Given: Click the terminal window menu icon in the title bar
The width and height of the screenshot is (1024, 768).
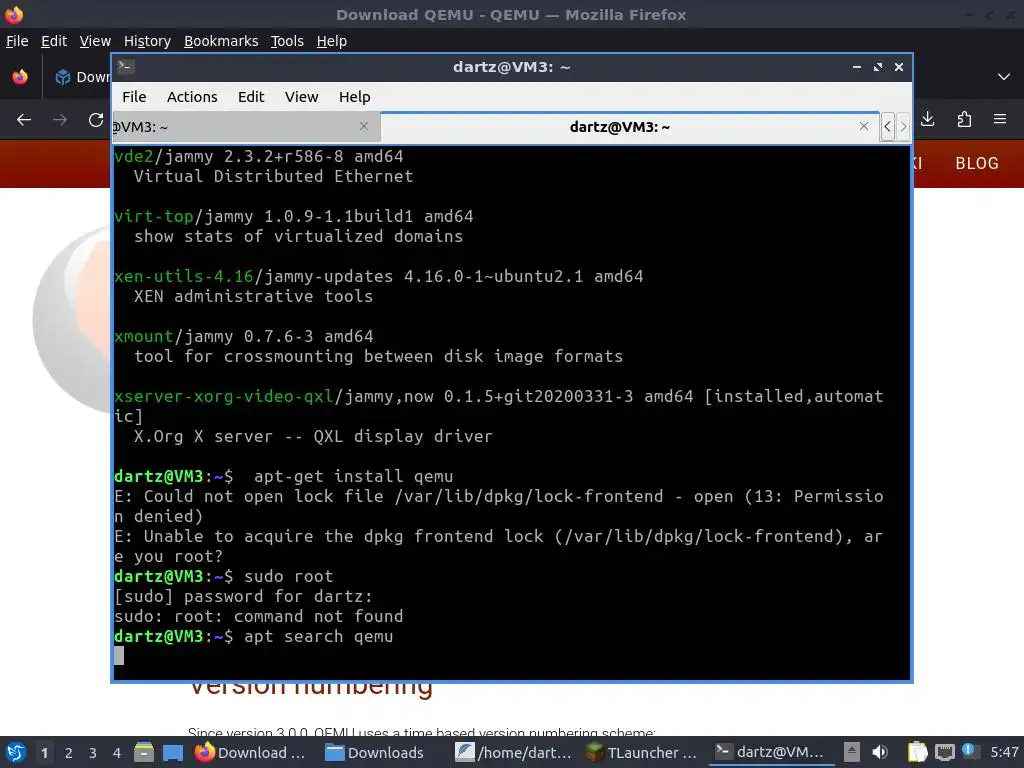Looking at the screenshot, I should point(126,67).
